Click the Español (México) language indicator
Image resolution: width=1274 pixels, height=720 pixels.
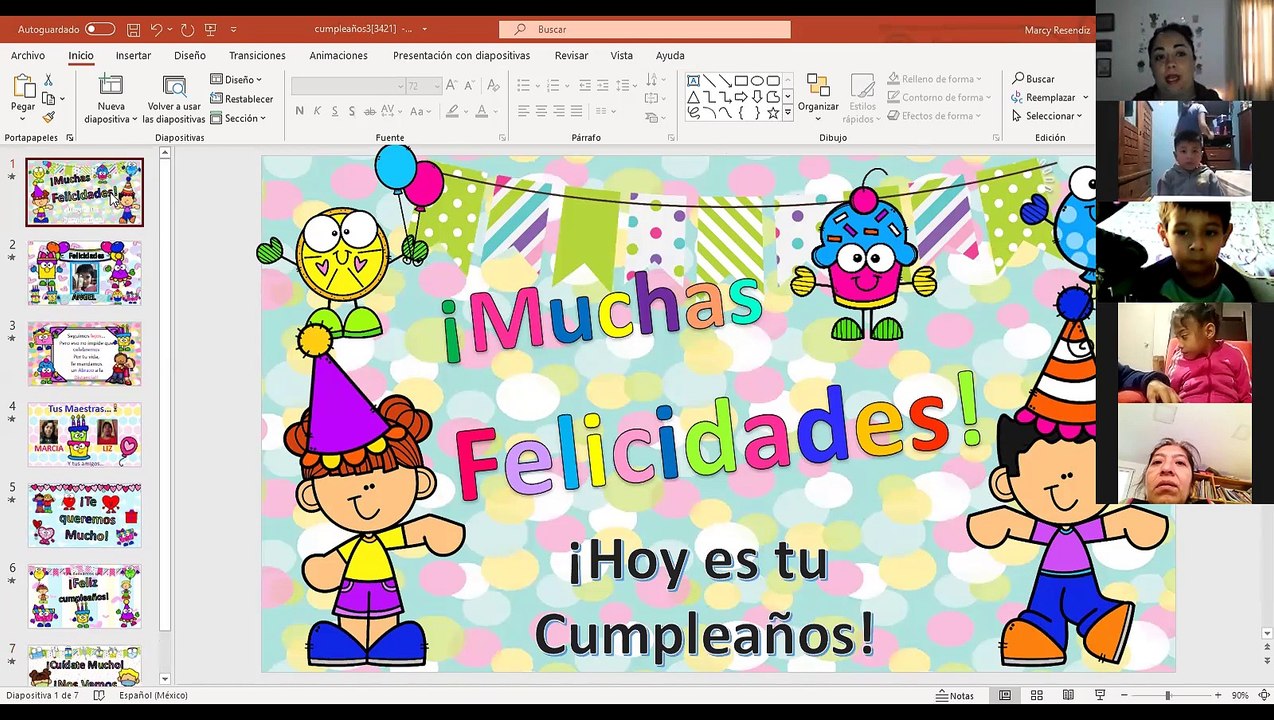[x=153, y=695]
